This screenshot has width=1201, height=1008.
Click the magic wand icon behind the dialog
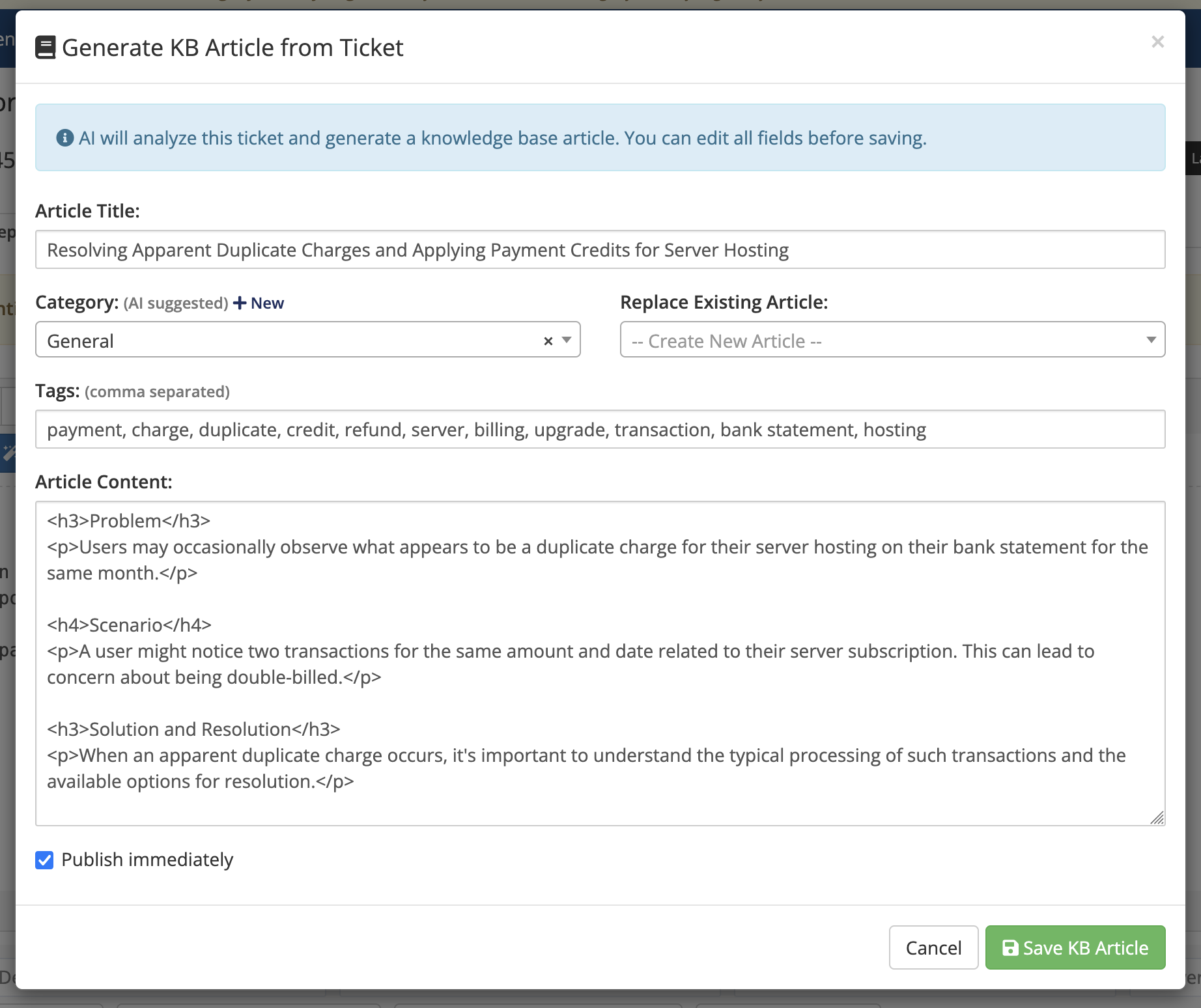click(x=8, y=452)
